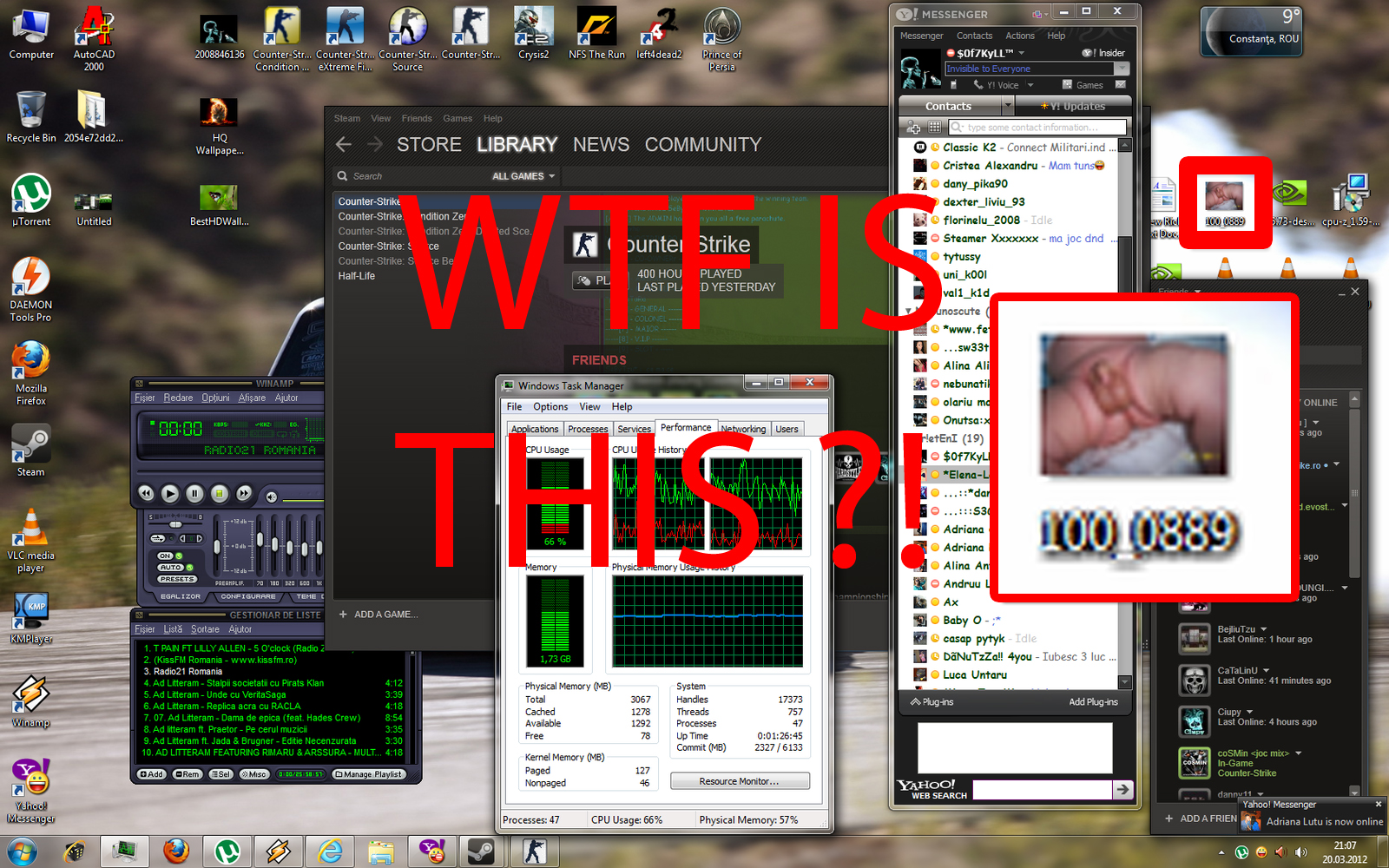Click Winamp's Pause button

pyautogui.click(x=194, y=493)
